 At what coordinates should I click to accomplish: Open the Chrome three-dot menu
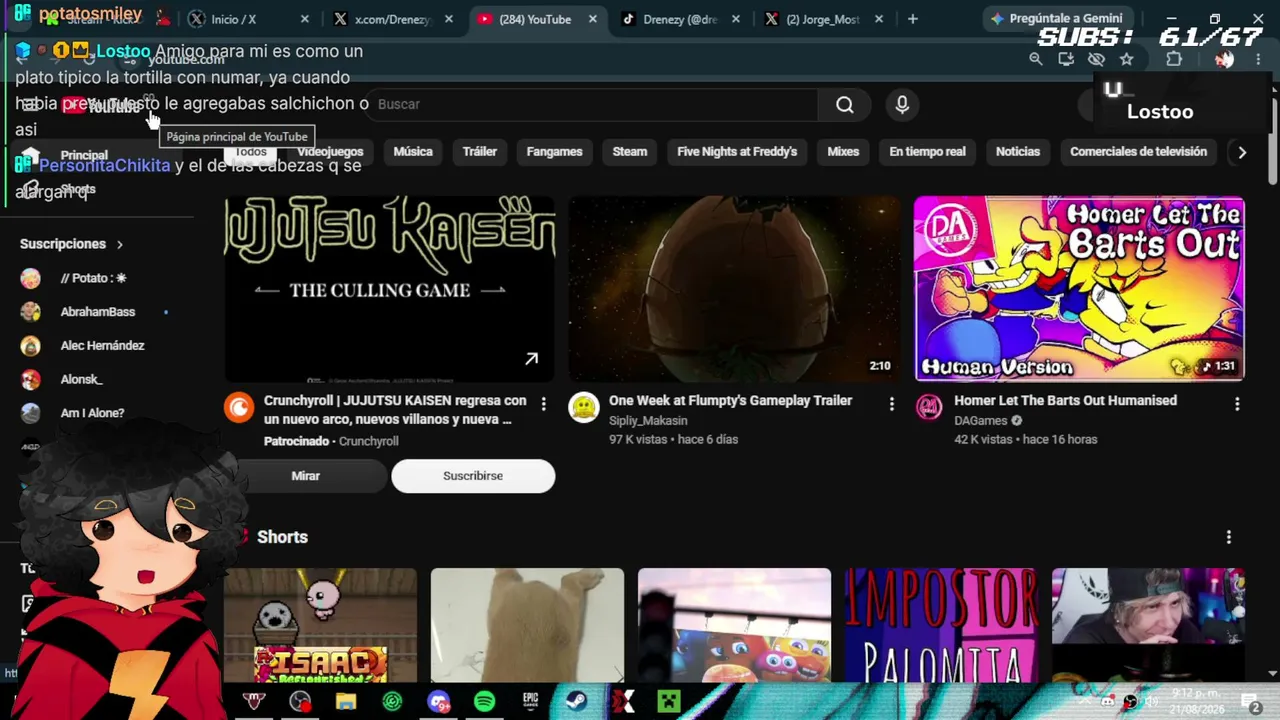tap(1257, 59)
